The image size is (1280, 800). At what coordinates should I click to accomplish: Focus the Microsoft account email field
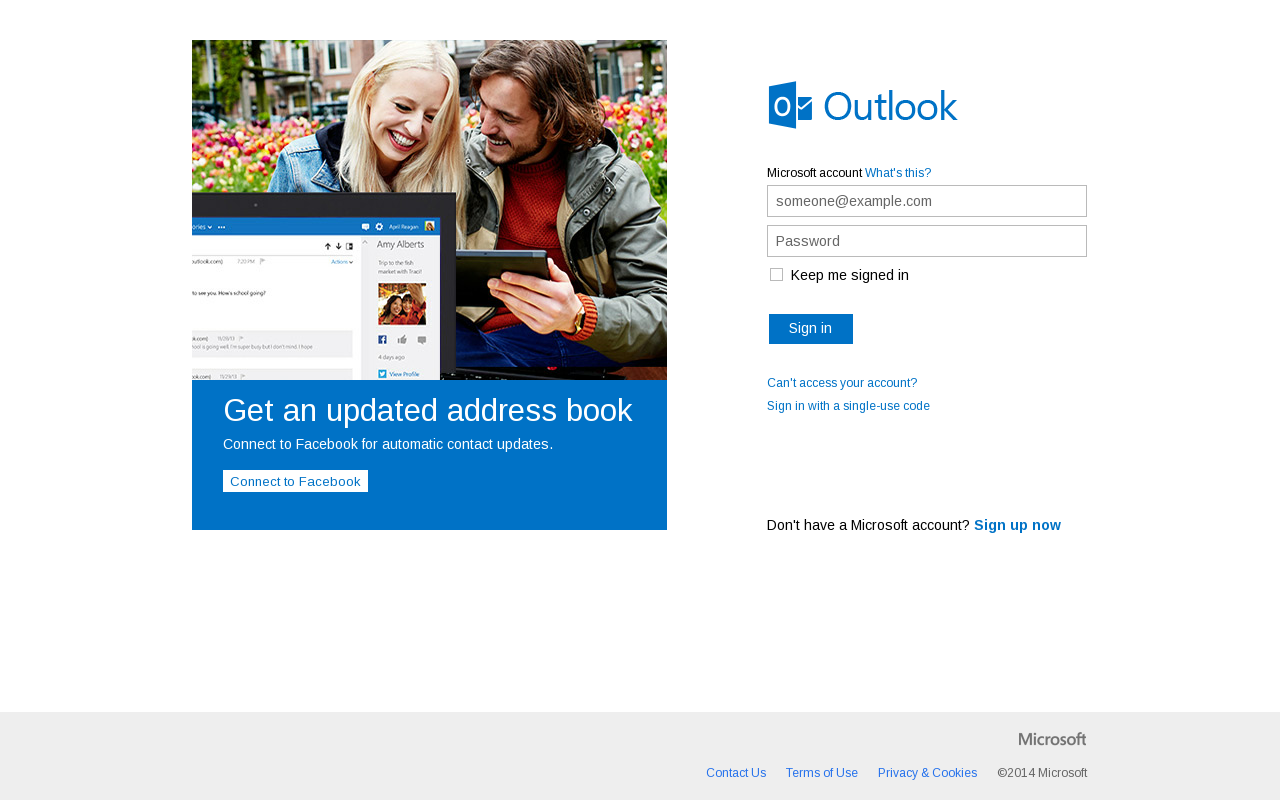(x=927, y=201)
